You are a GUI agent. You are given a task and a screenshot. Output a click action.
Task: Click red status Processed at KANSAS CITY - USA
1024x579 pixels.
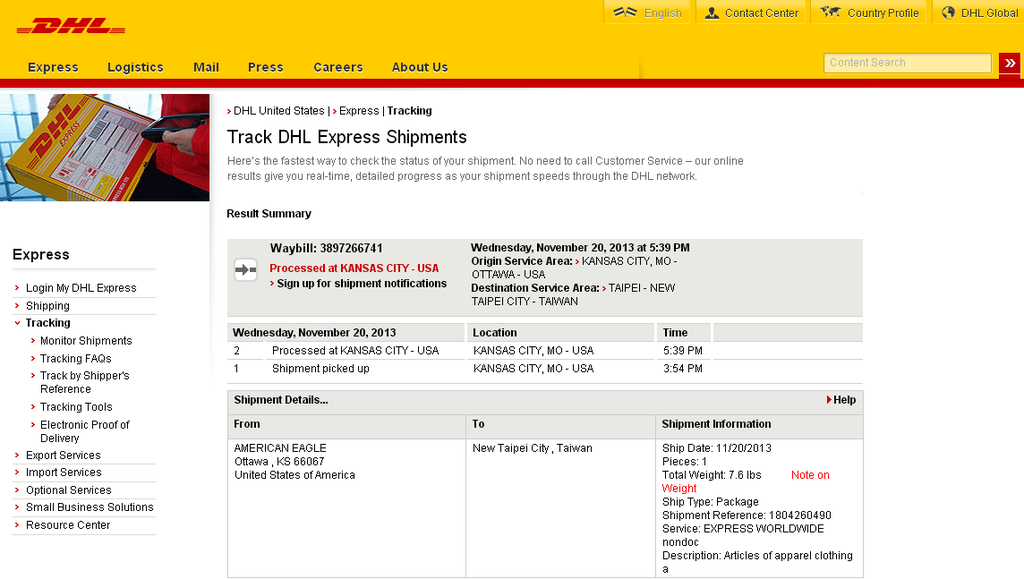(354, 268)
